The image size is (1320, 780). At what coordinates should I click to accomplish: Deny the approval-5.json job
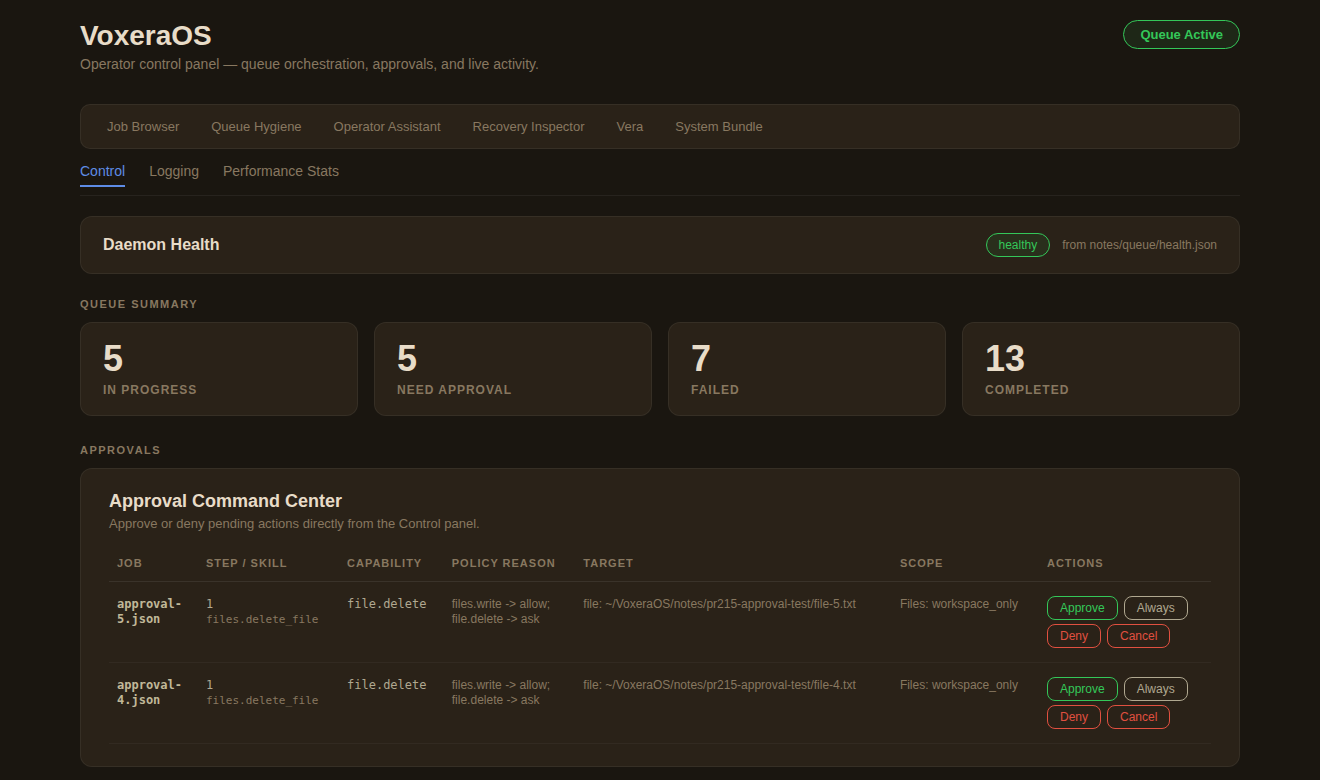(x=1073, y=636)
